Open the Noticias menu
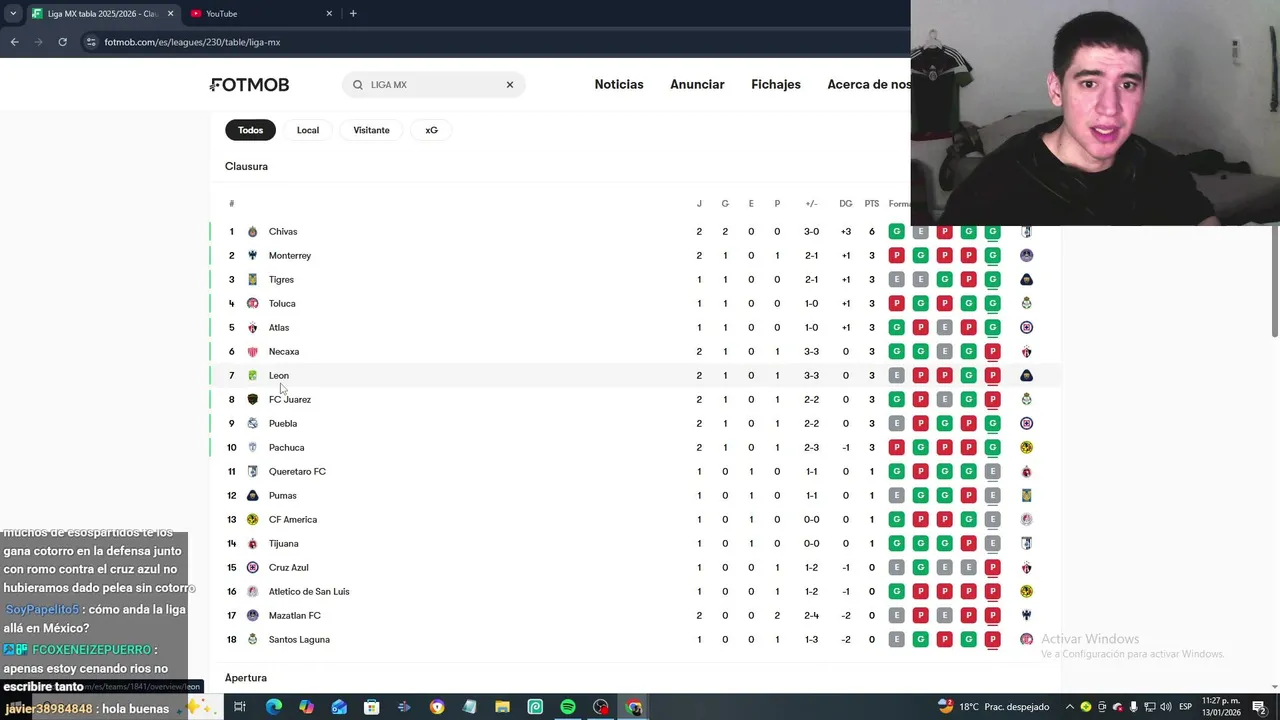The height and width of the screenshot is (720, 1280). 619,85
